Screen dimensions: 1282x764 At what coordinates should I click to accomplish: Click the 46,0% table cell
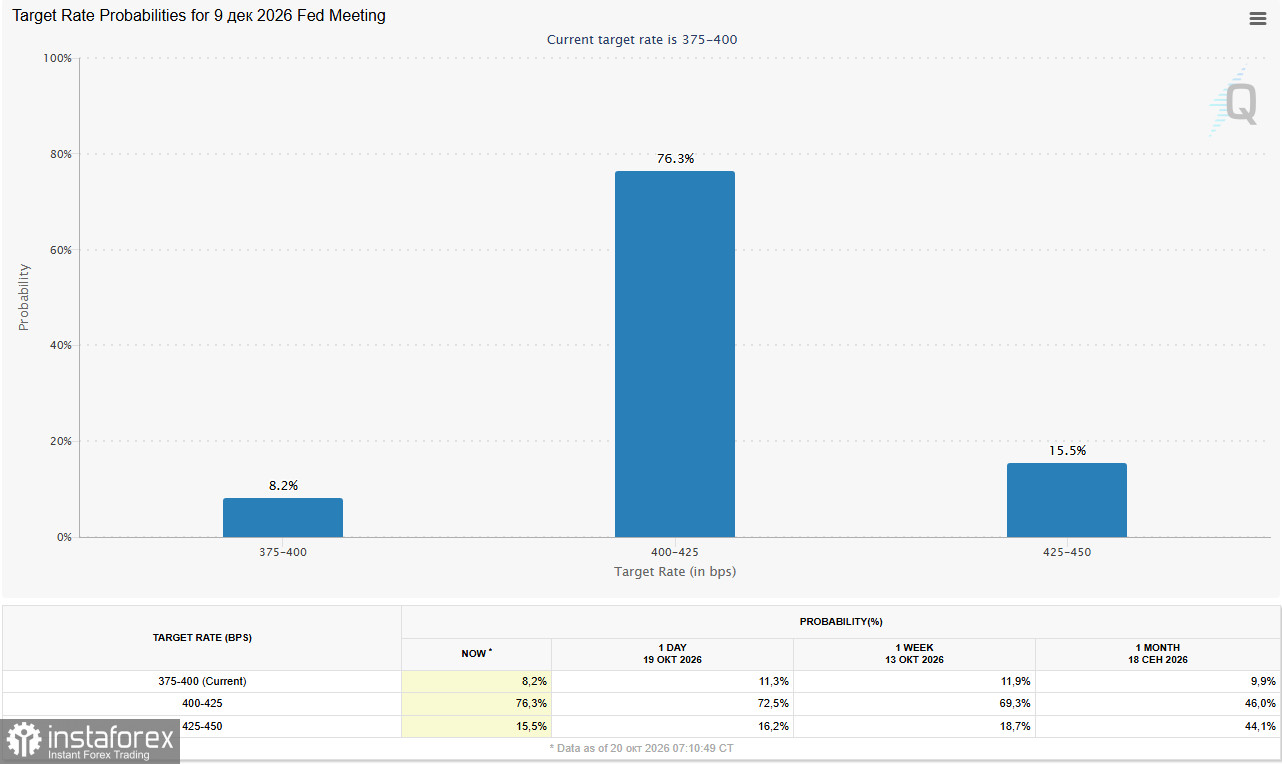click(1157, 704)
